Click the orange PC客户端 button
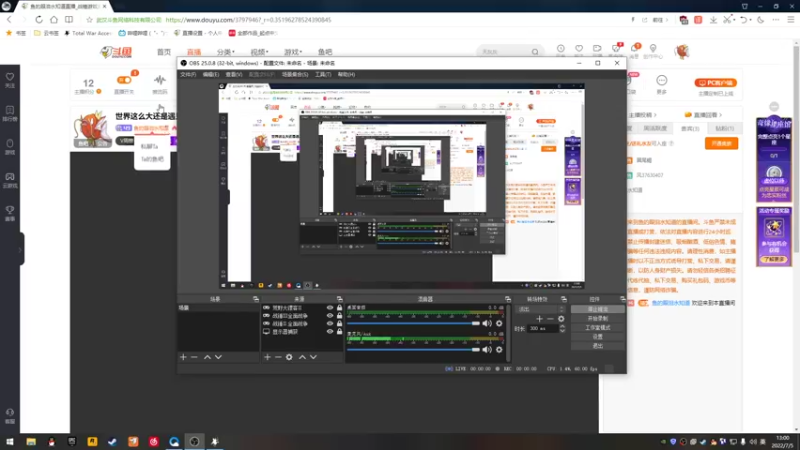Viewport: 800px width, 450px height. [715, 83]
